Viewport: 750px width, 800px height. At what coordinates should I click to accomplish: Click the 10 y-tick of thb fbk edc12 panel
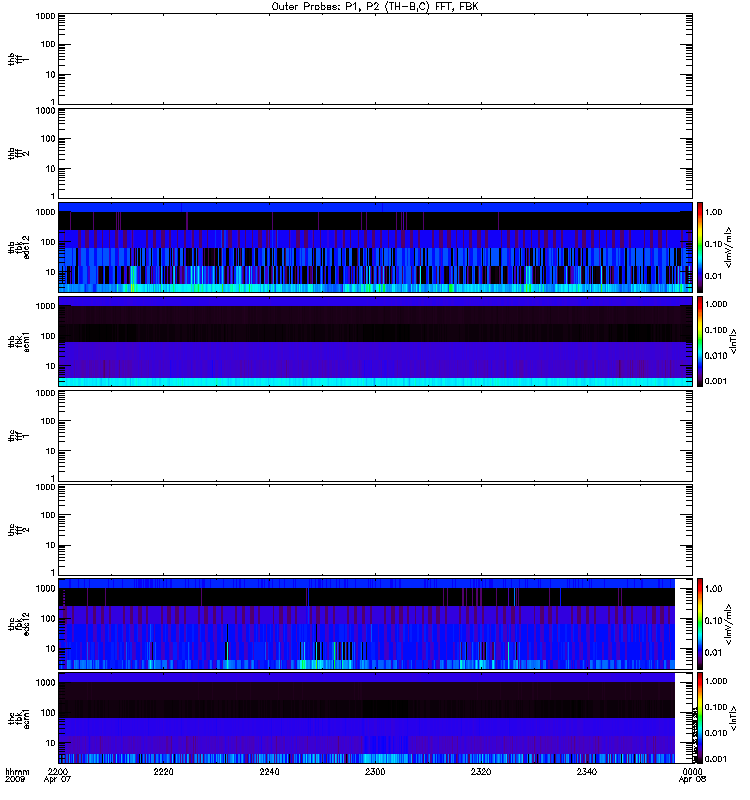pyautogui.click(x=51, y=272)
